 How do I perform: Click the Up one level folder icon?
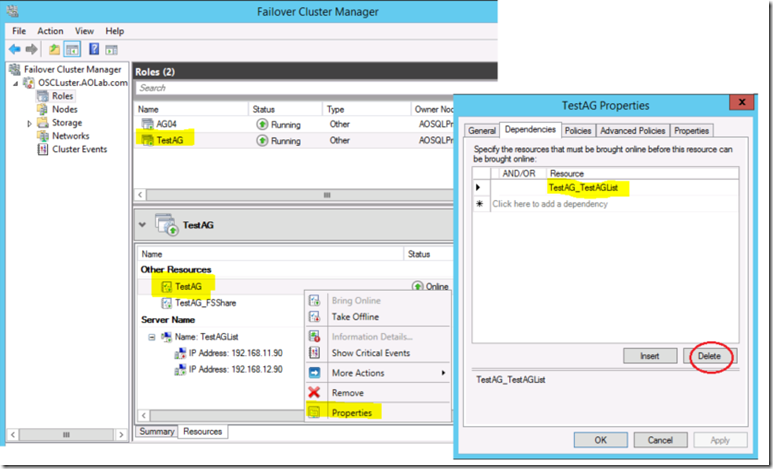(x=54, y=49)
